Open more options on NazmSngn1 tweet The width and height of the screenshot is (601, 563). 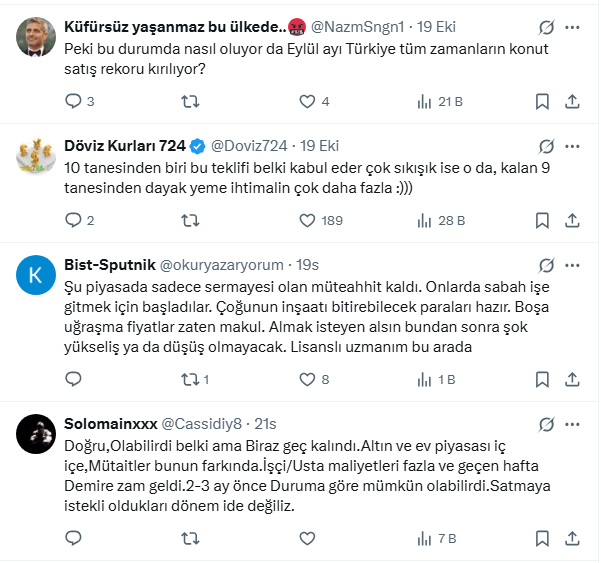(x=573, y=24)
